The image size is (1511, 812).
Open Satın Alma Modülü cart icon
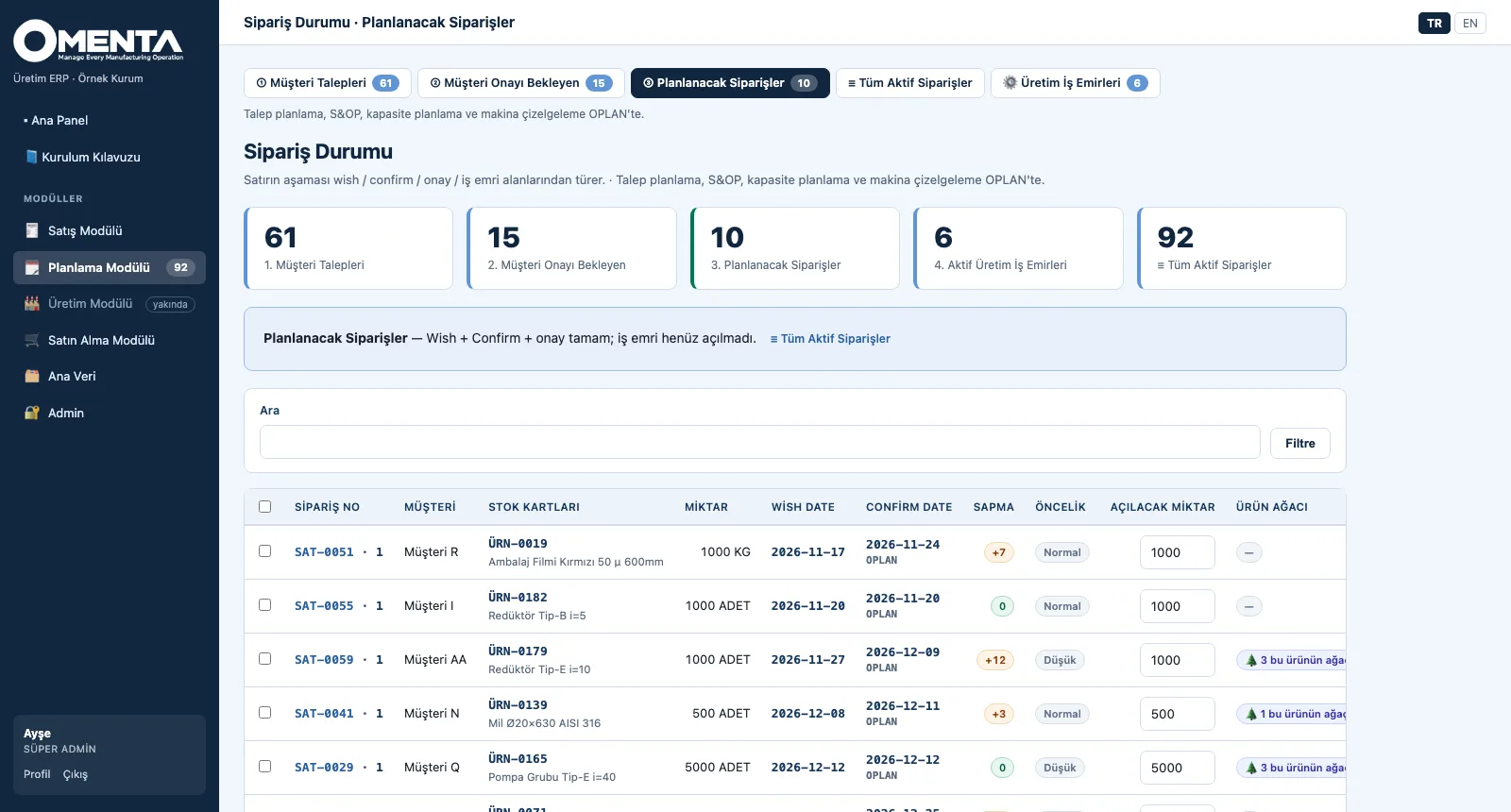tap(31, 341)
